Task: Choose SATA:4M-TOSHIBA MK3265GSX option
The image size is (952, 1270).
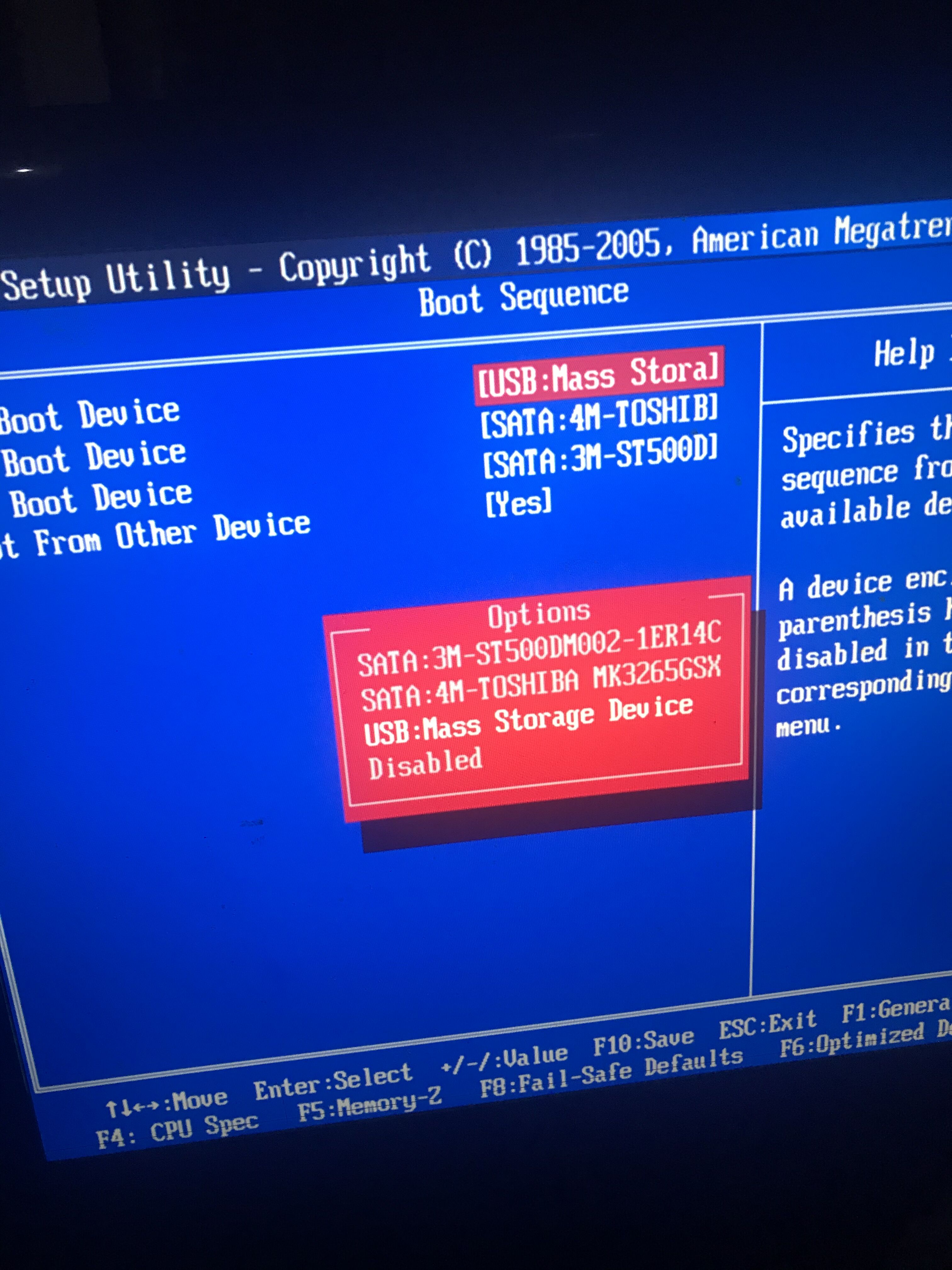Action: [540, 683]
